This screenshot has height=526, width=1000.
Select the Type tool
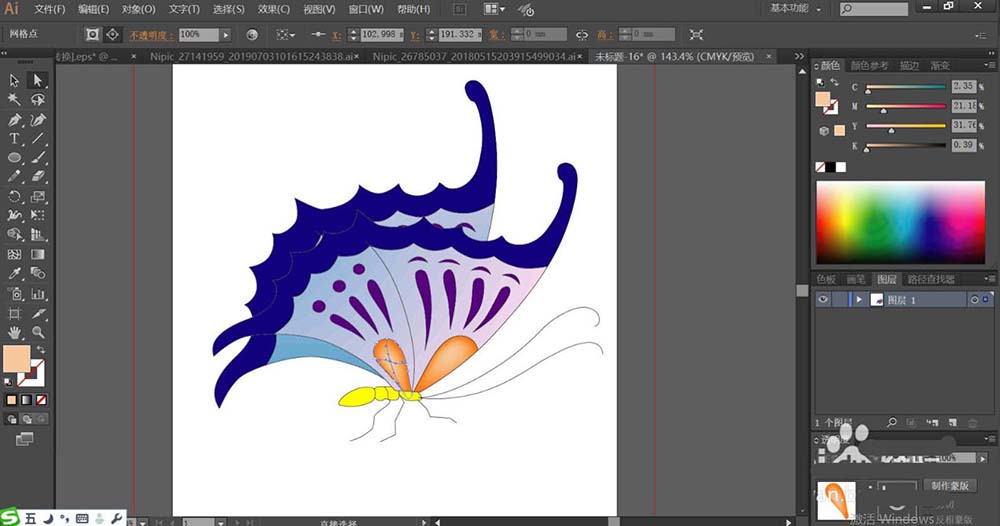[x=15, y=139]
